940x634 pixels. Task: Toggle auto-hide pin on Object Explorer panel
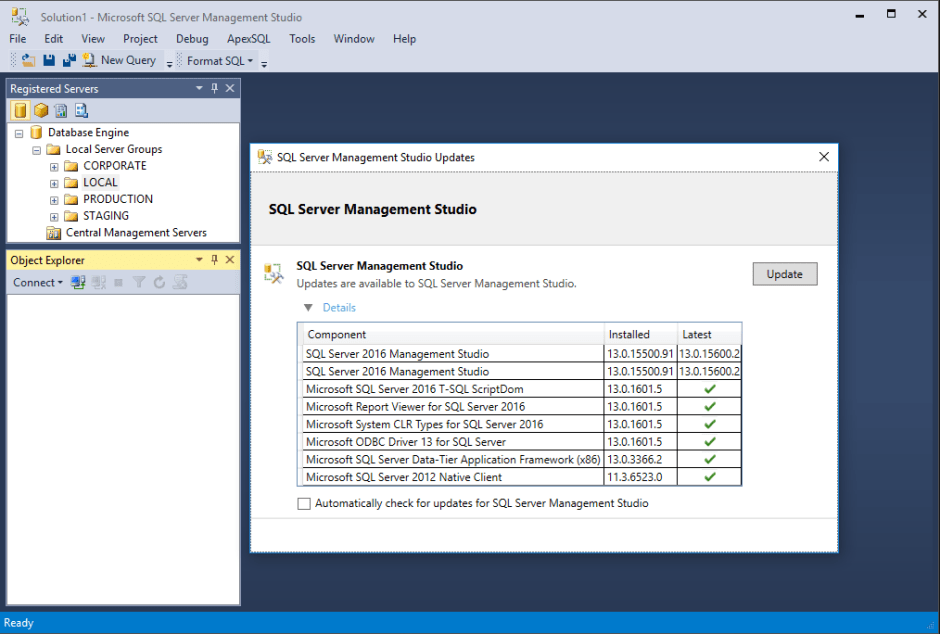point(214,259)
